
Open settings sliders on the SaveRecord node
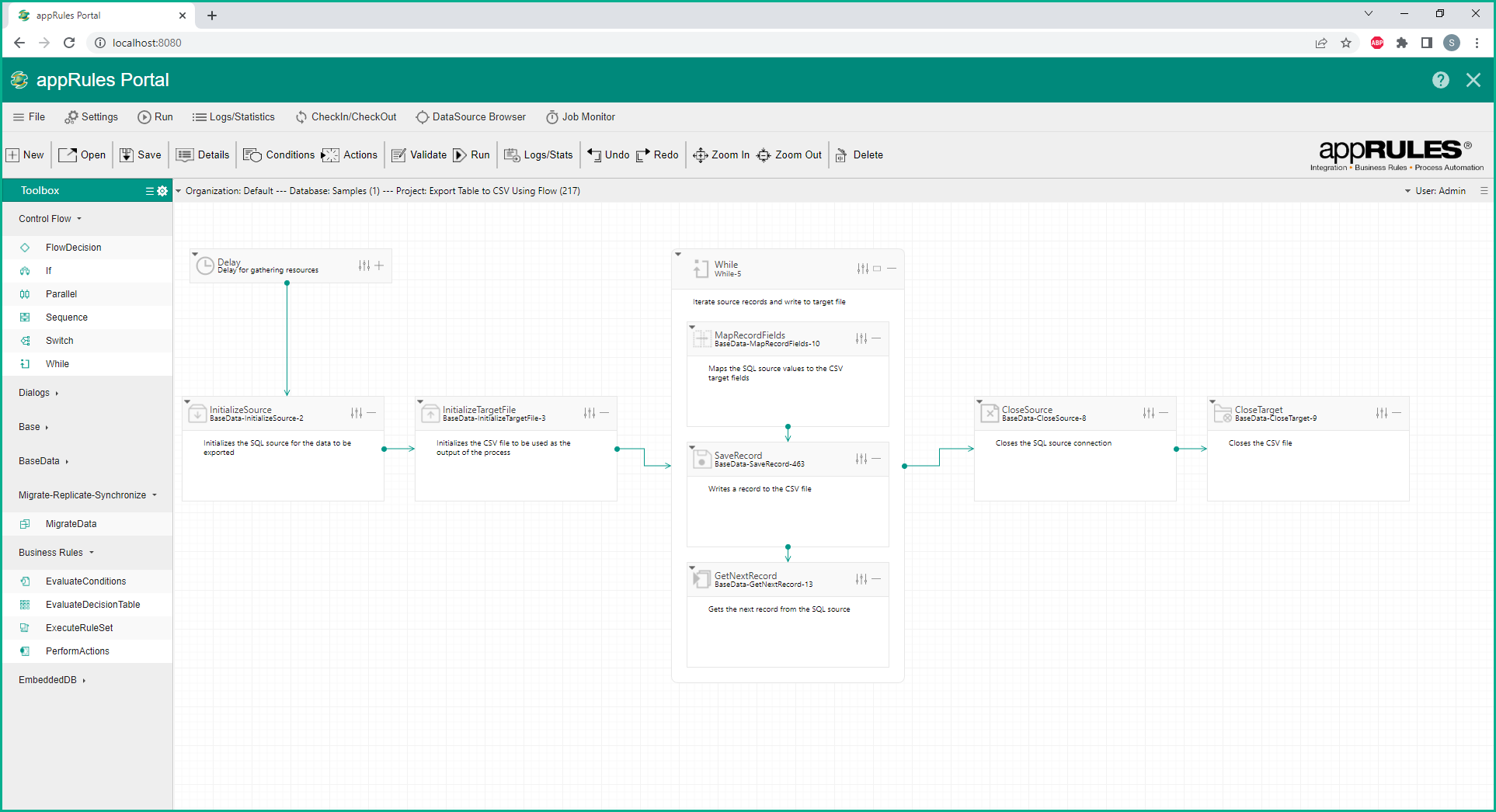tap(861, 459)
